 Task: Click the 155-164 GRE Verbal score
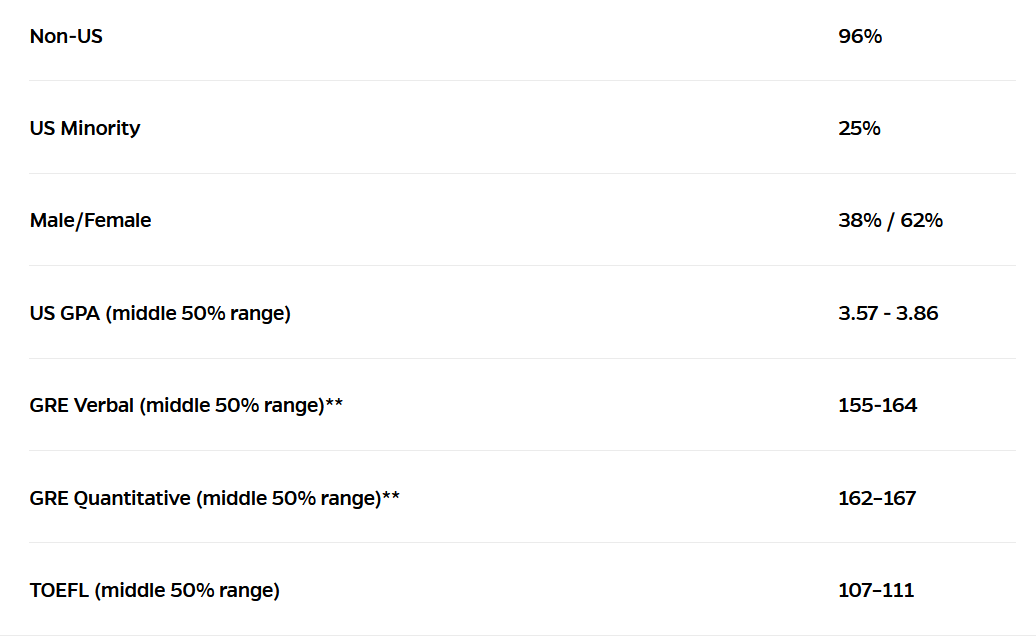click(877, 405)
